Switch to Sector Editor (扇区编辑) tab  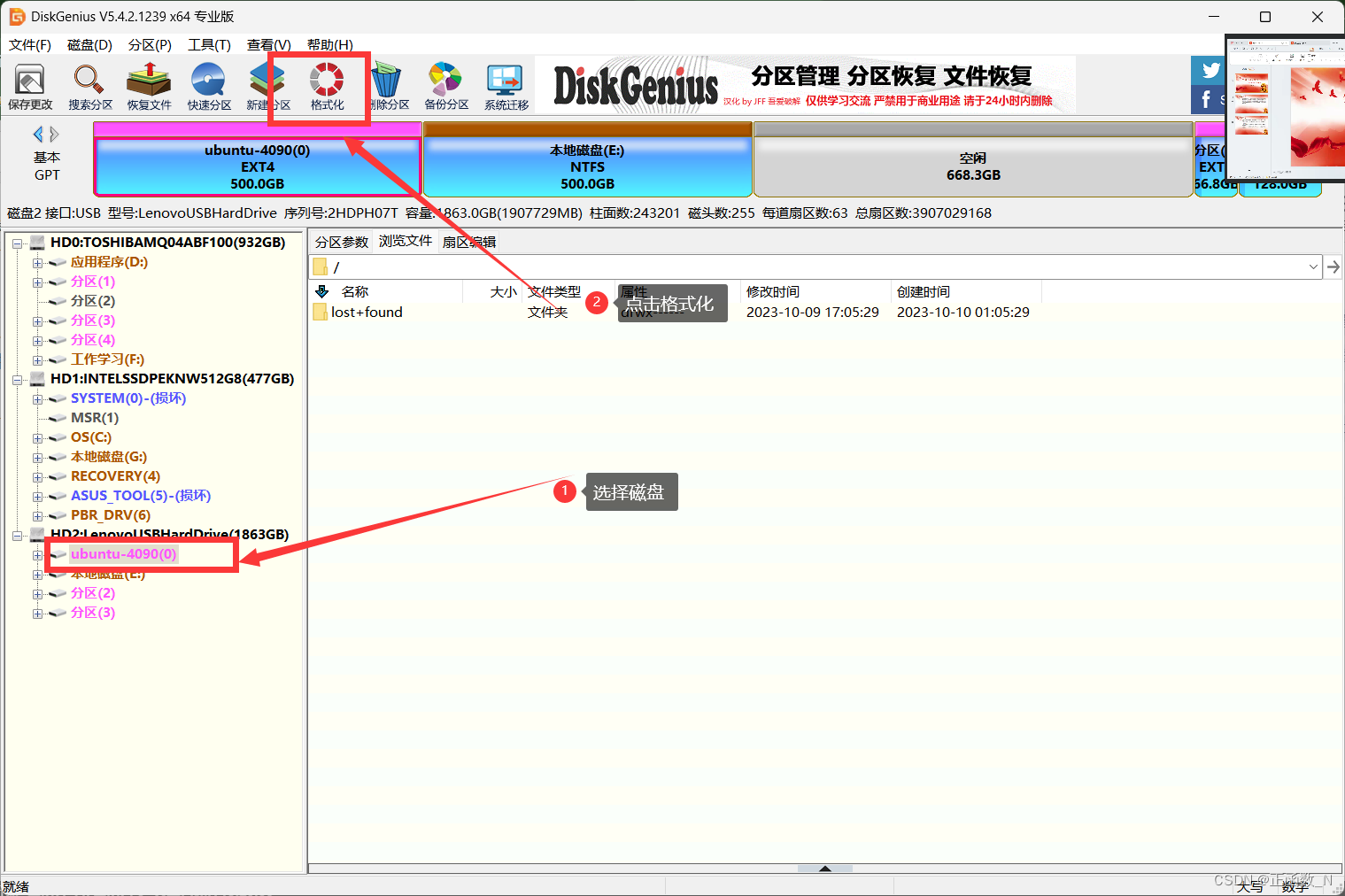pos(468,242)
